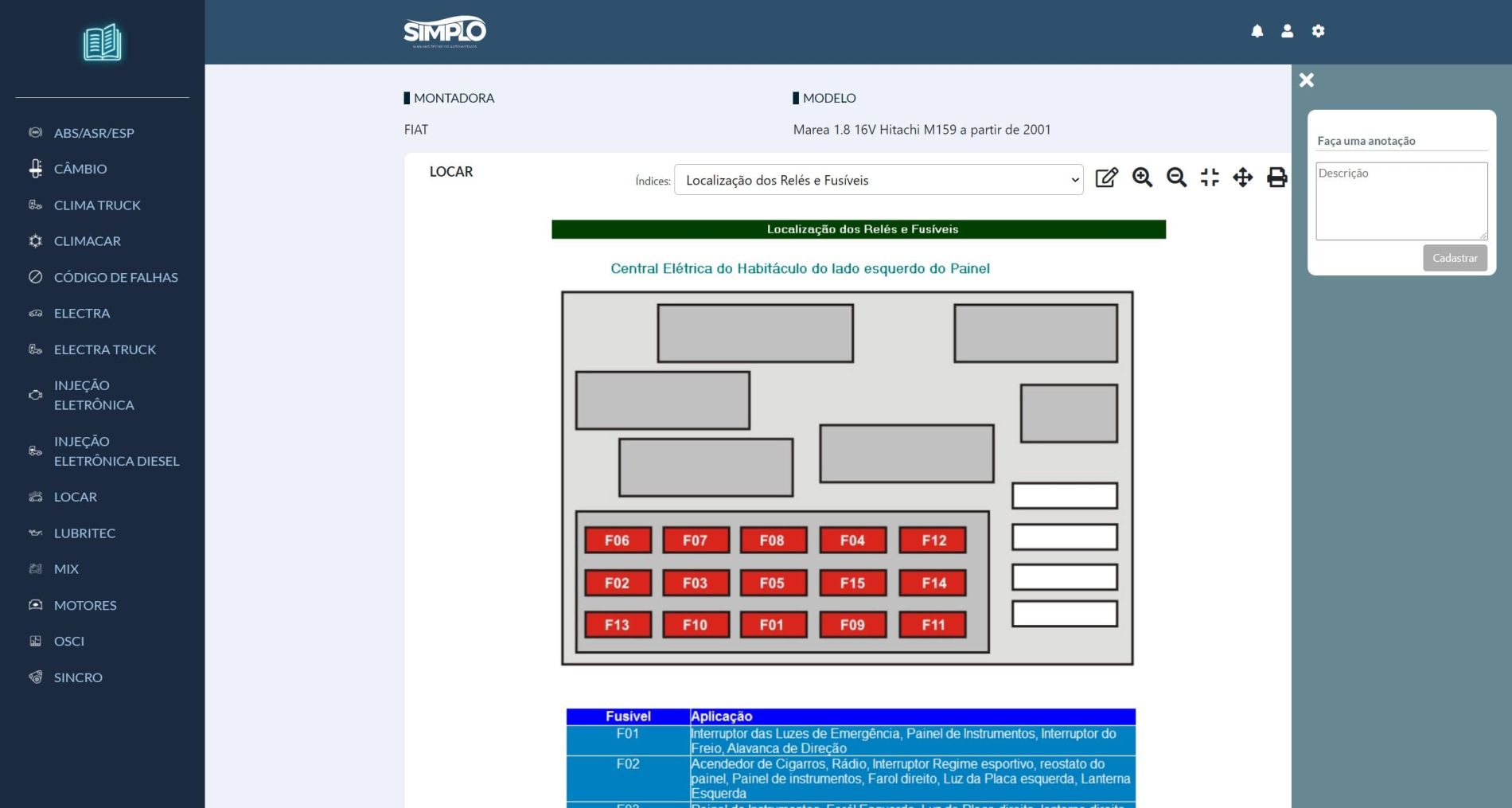Expand the Índices dropdown list
This screenshot has height=808, width=1512.
pos(878,180)
